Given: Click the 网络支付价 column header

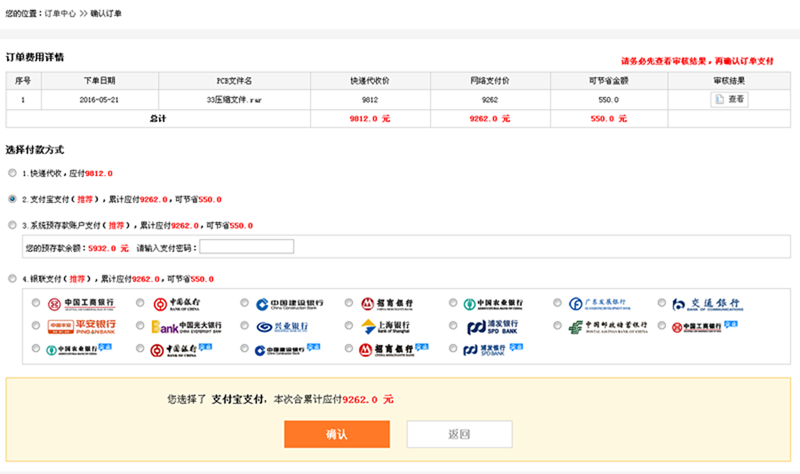Looking at the screenshot, I should (x=490, y=81).
